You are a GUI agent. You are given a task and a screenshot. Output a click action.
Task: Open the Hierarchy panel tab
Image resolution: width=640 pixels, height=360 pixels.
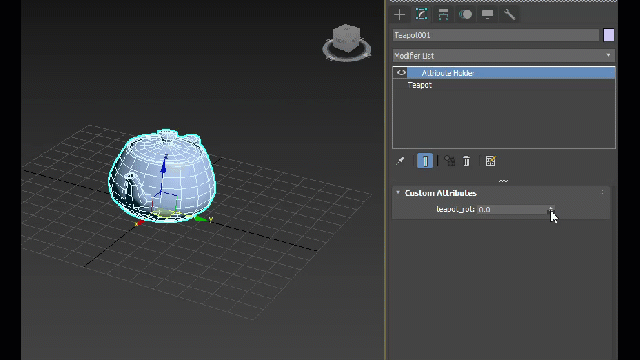(443, 15)
